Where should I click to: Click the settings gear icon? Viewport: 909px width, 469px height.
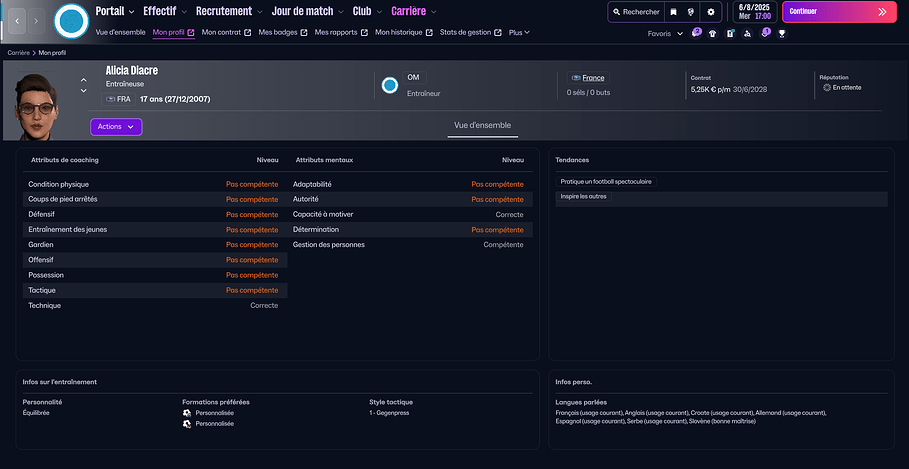pos(711,12)
